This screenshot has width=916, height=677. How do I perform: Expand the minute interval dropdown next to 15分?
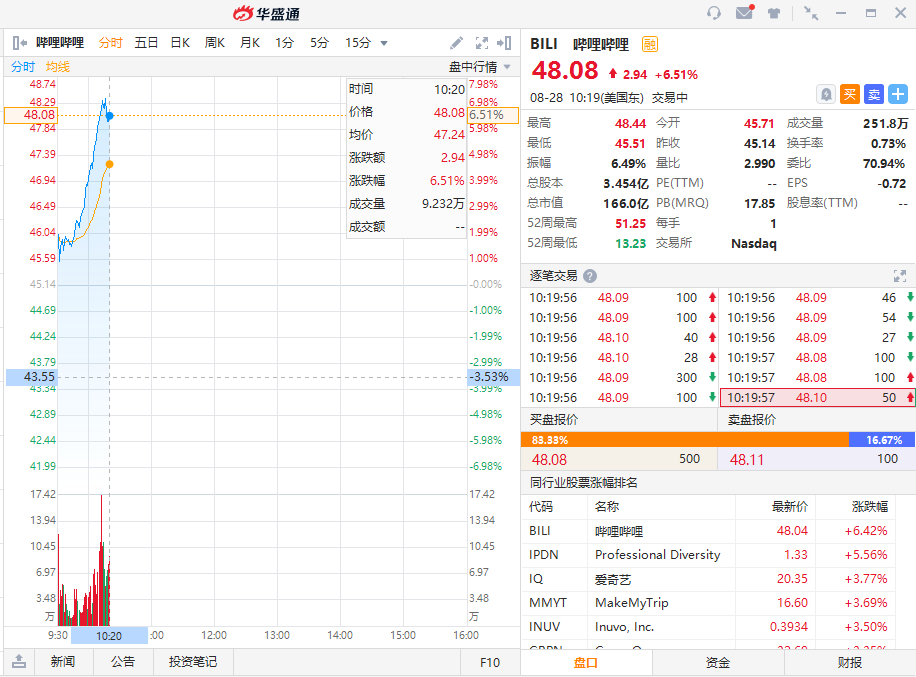tap(381, 43)
